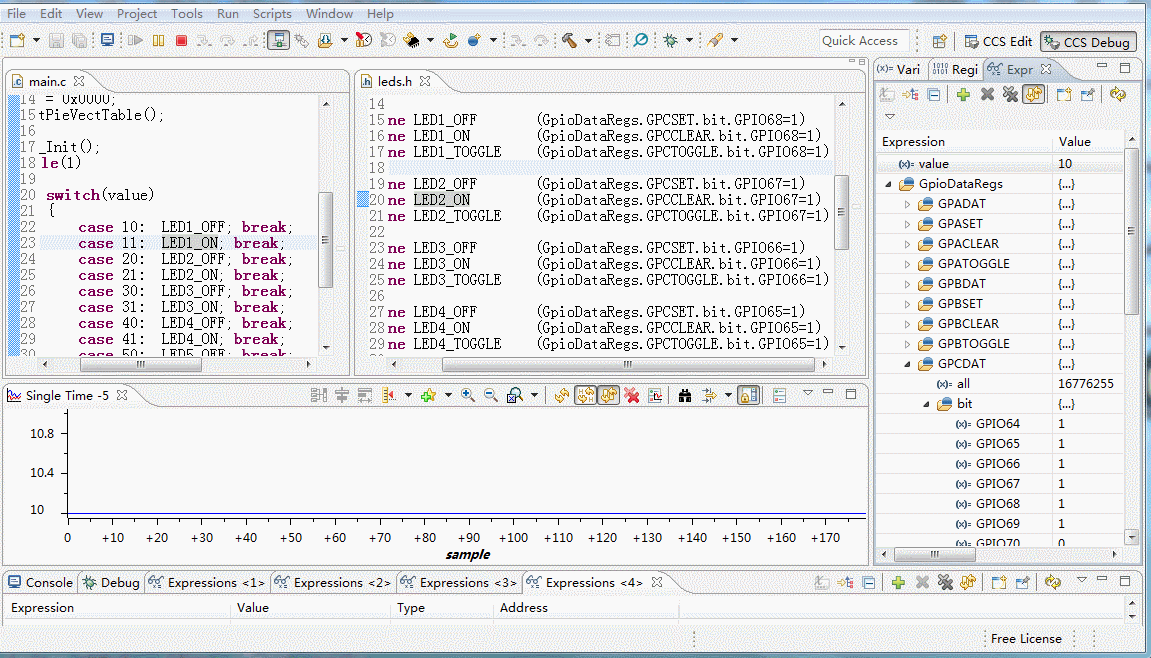Toggle the highlighted real-time mode button in main toolbar
This screenshot has height=658, width=1151.
click(x=277, y=40)
